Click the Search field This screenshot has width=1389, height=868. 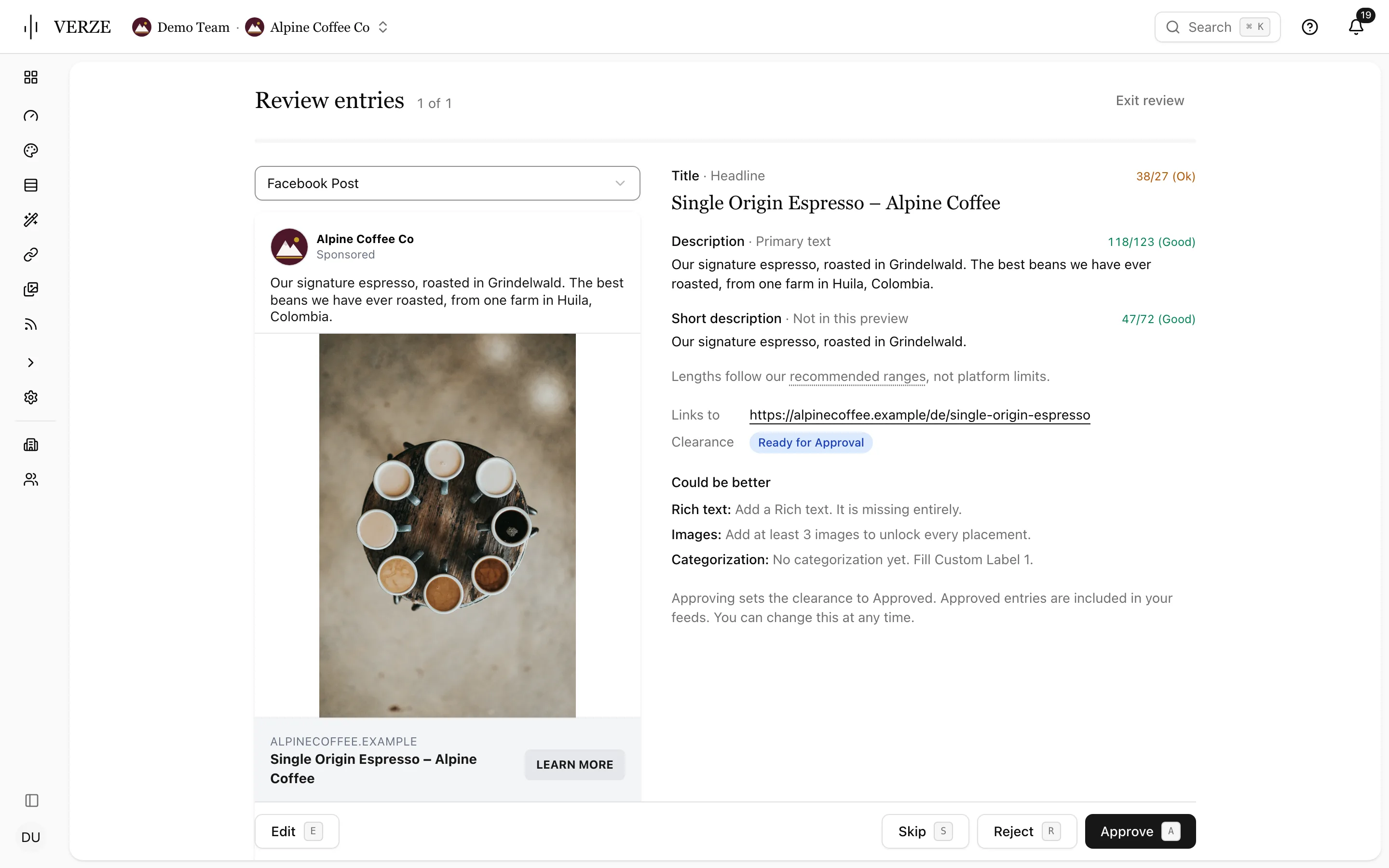[1217, 27]
